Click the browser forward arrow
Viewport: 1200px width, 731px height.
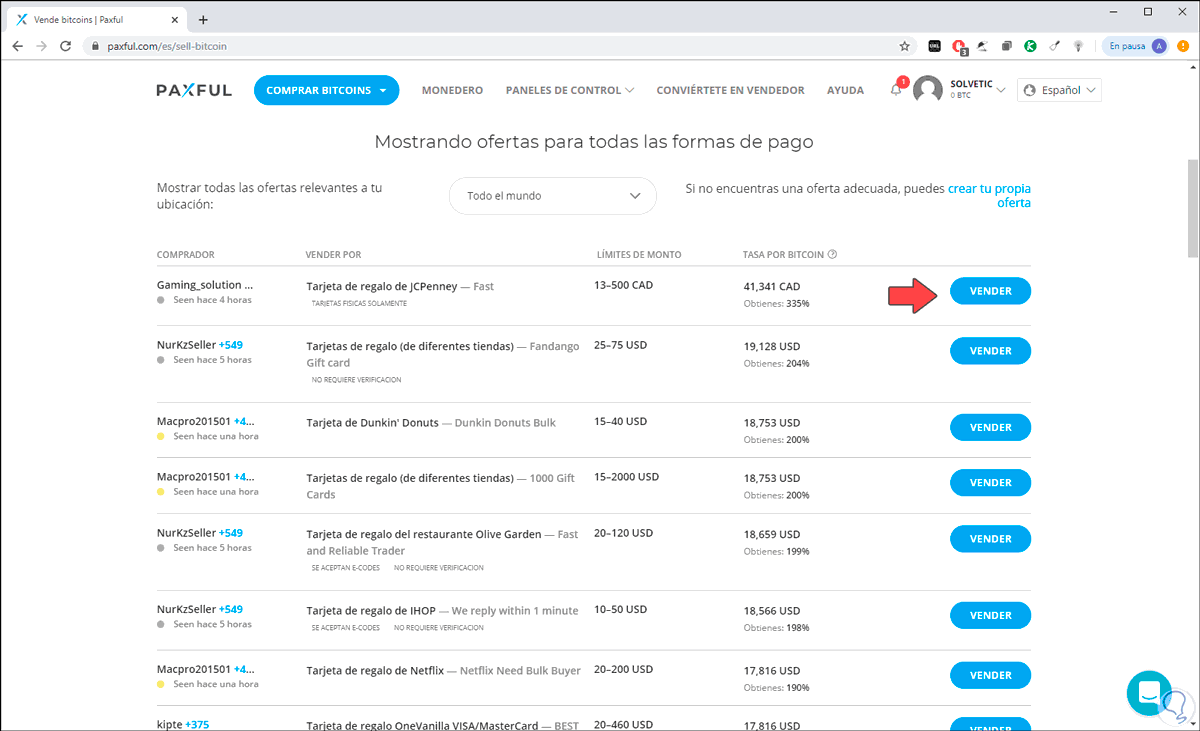pyautogui.click(x=42, y=46)
